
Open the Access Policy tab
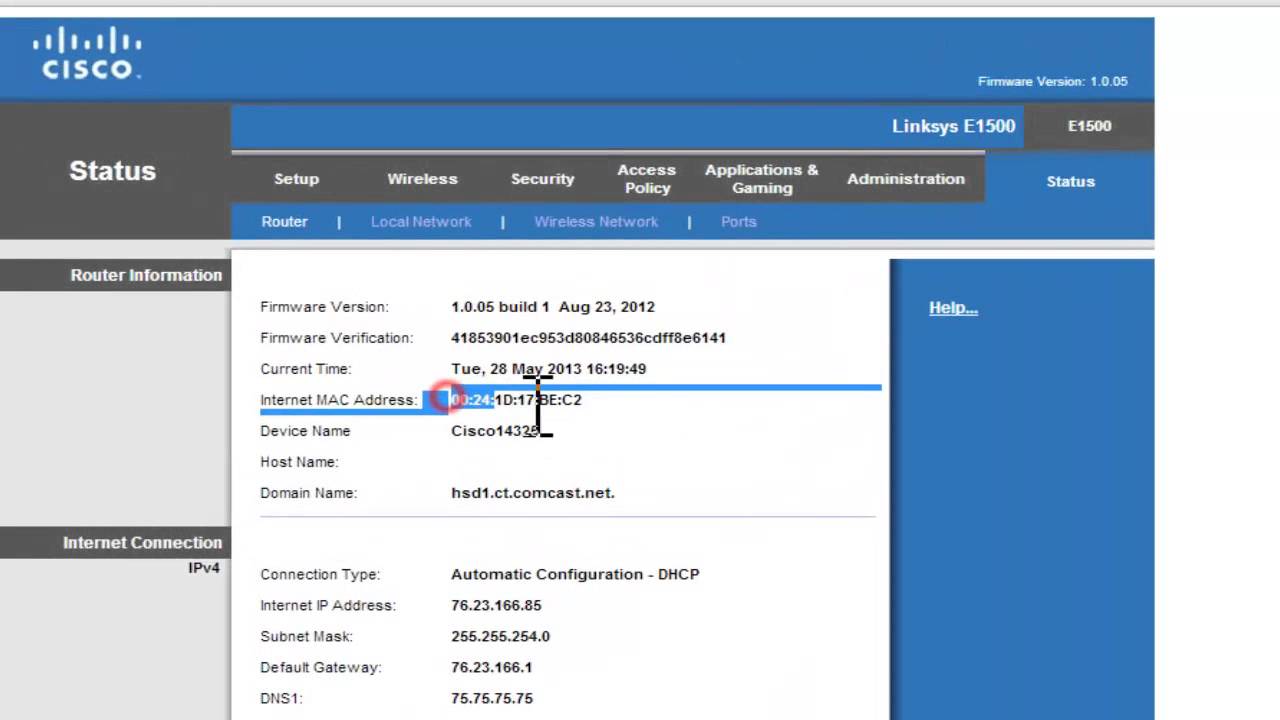pos(646,179)
